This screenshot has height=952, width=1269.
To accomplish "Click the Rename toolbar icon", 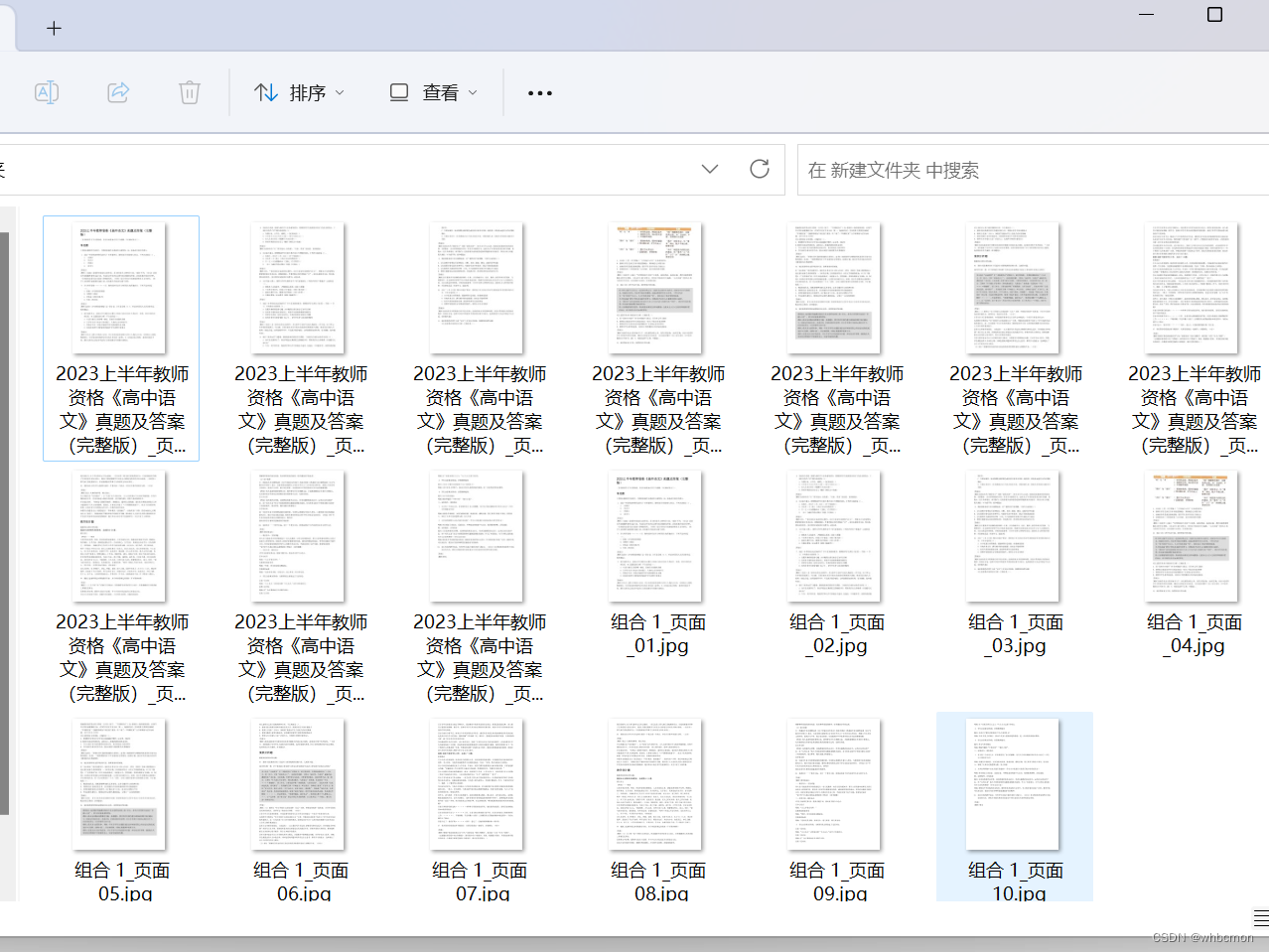I will click(x=47, y=92).
